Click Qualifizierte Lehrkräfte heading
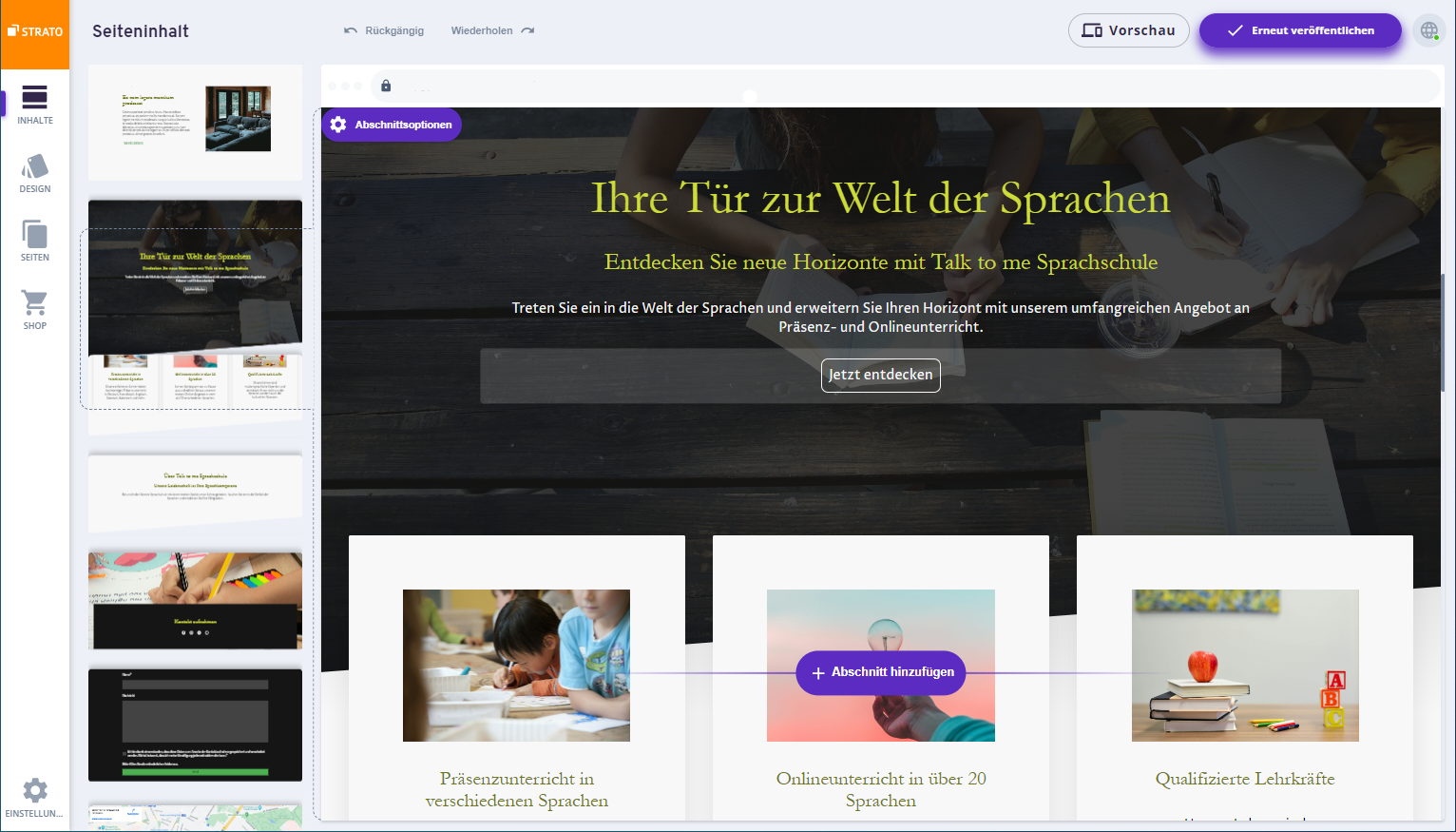The width and height of the screenshot is (1456, 832). [x=1245, y=779]
